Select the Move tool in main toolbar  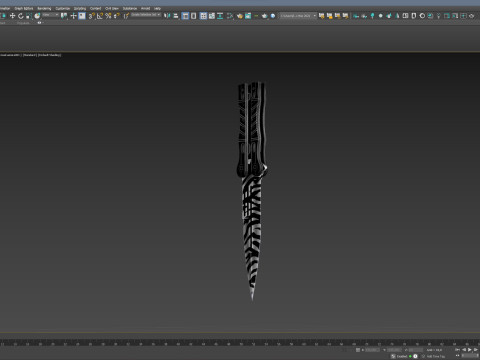[x=12, y=16]
